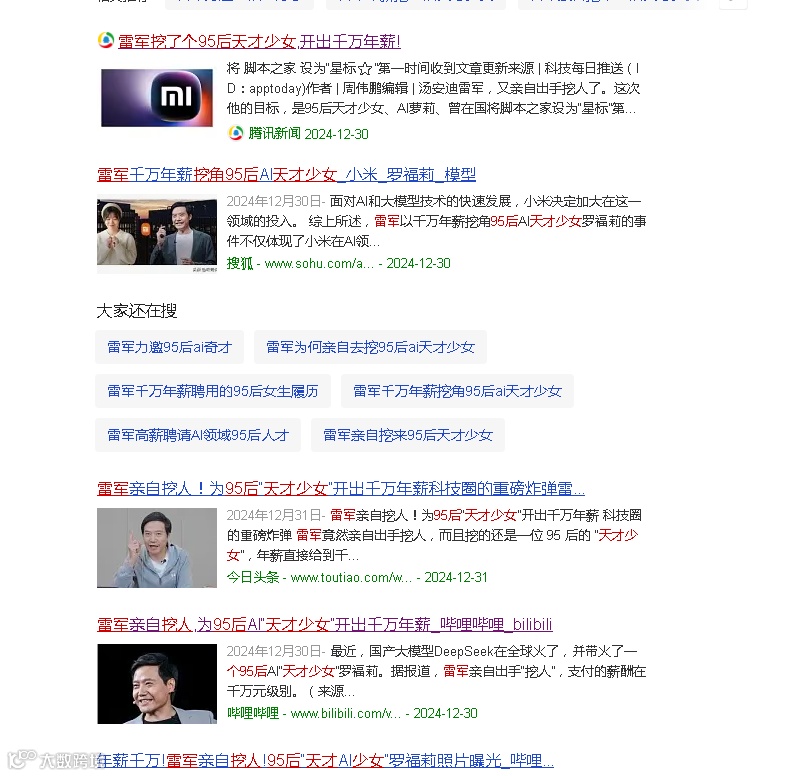
Task: Open the Xiaomi MI logo thumbnail
Action: click(157, 97)
